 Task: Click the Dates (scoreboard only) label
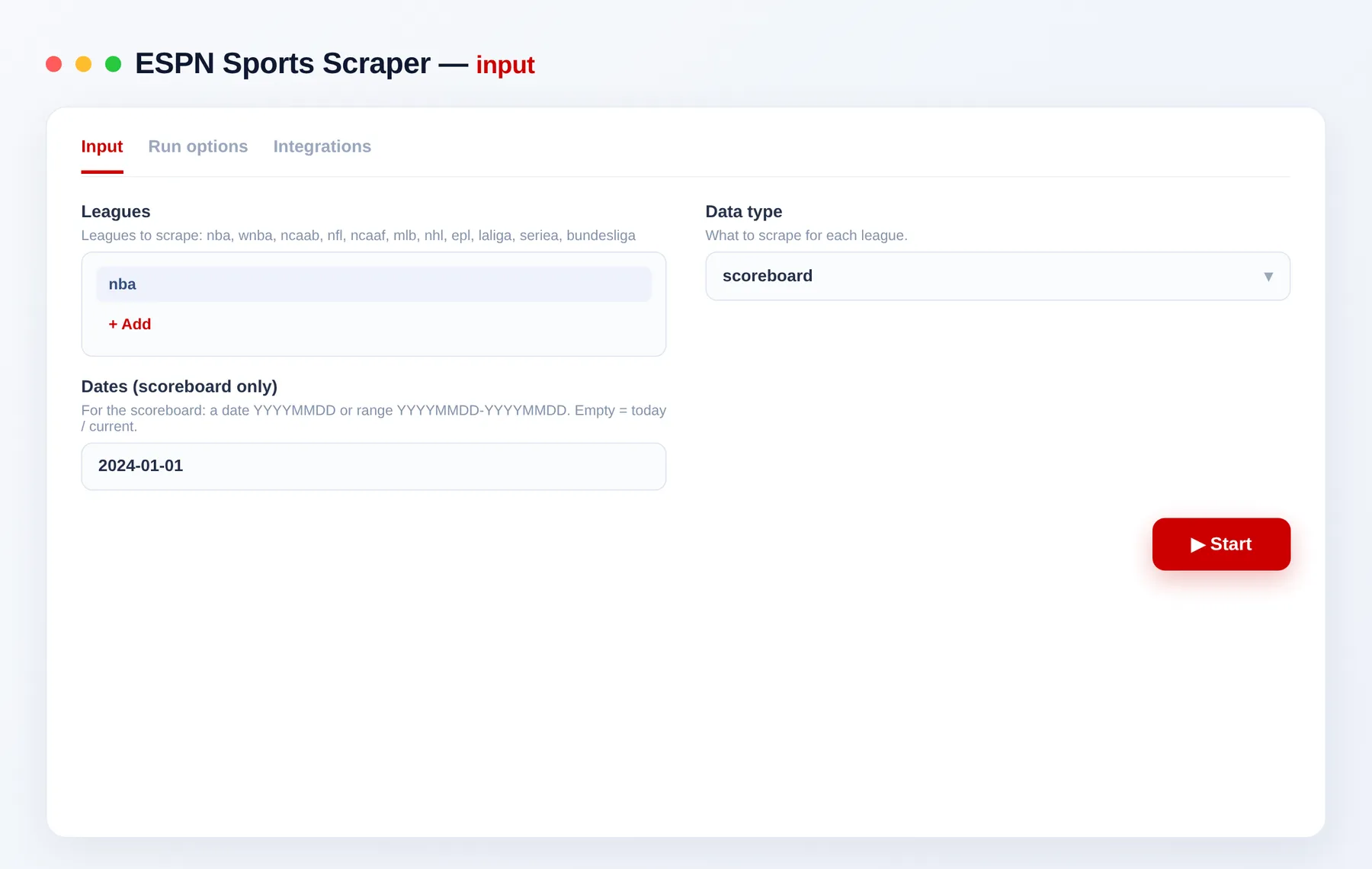[x=179, y=386]
